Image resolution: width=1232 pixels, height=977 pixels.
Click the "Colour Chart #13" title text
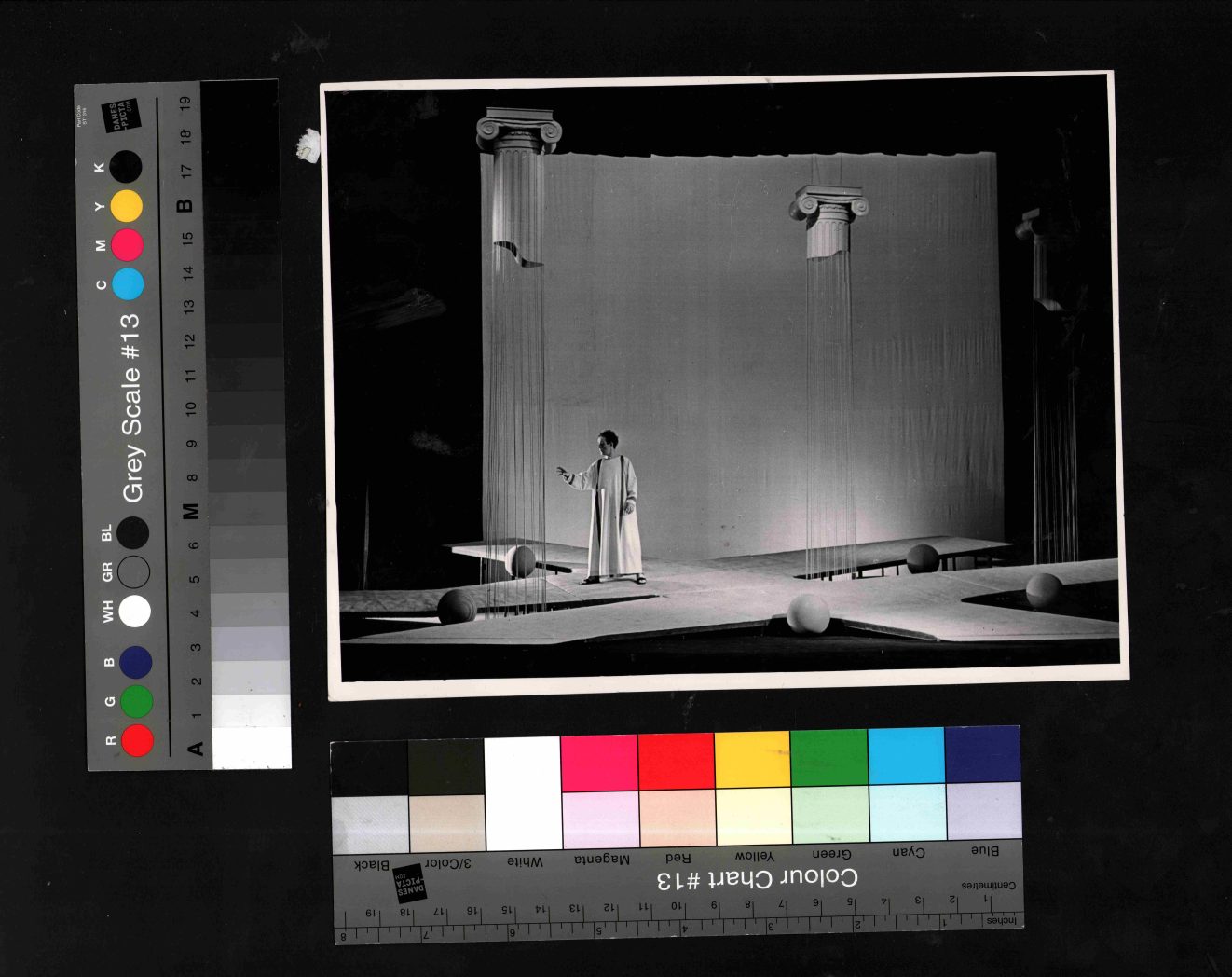pos(757,879)
